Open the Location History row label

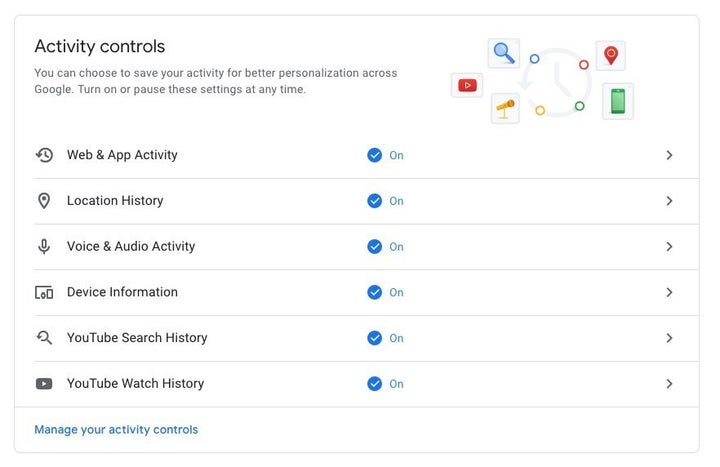[115, 201]
